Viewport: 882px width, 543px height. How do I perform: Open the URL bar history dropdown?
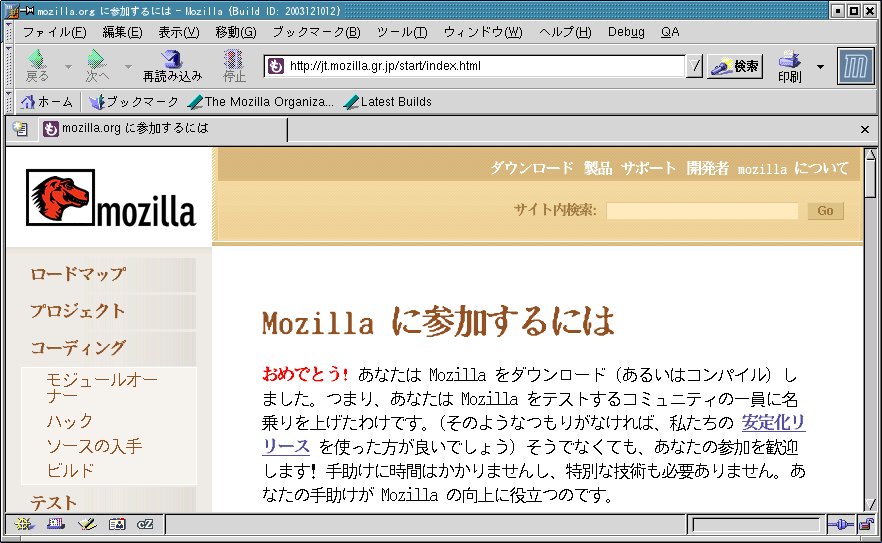pyautogui.click(x=695, y=66)
